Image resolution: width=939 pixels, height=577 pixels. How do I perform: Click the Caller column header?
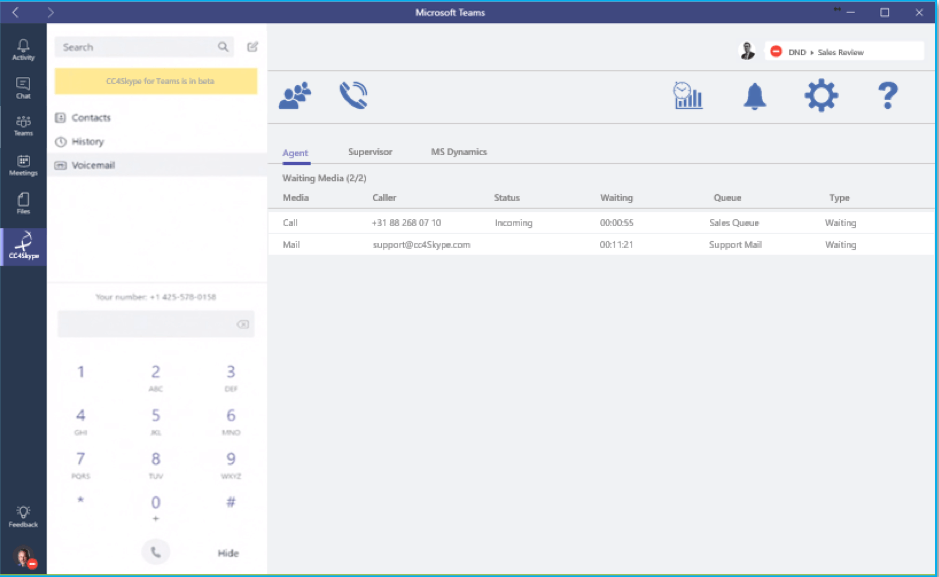click(384, 198)
